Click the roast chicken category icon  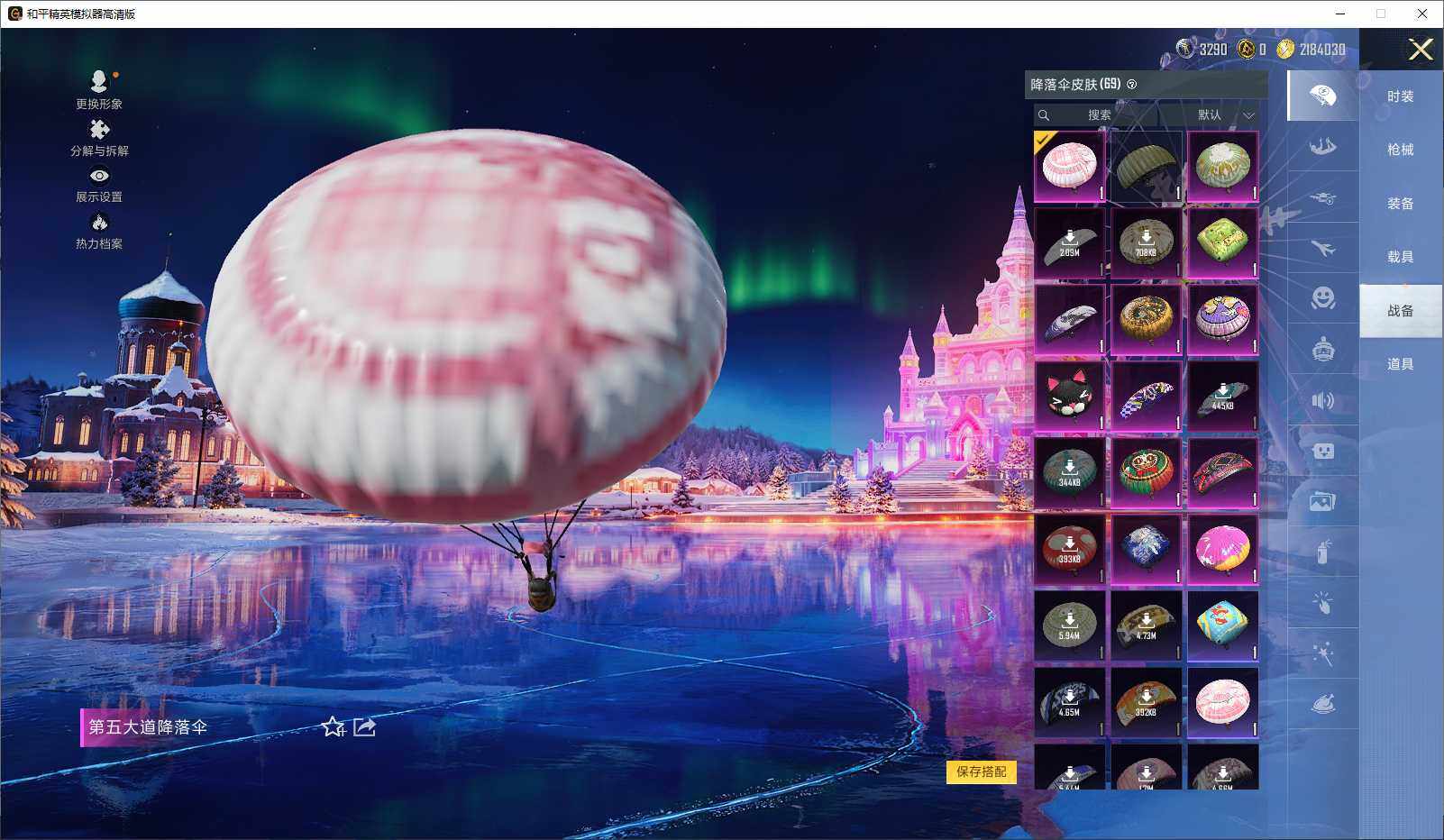(x=1322, y=704)
